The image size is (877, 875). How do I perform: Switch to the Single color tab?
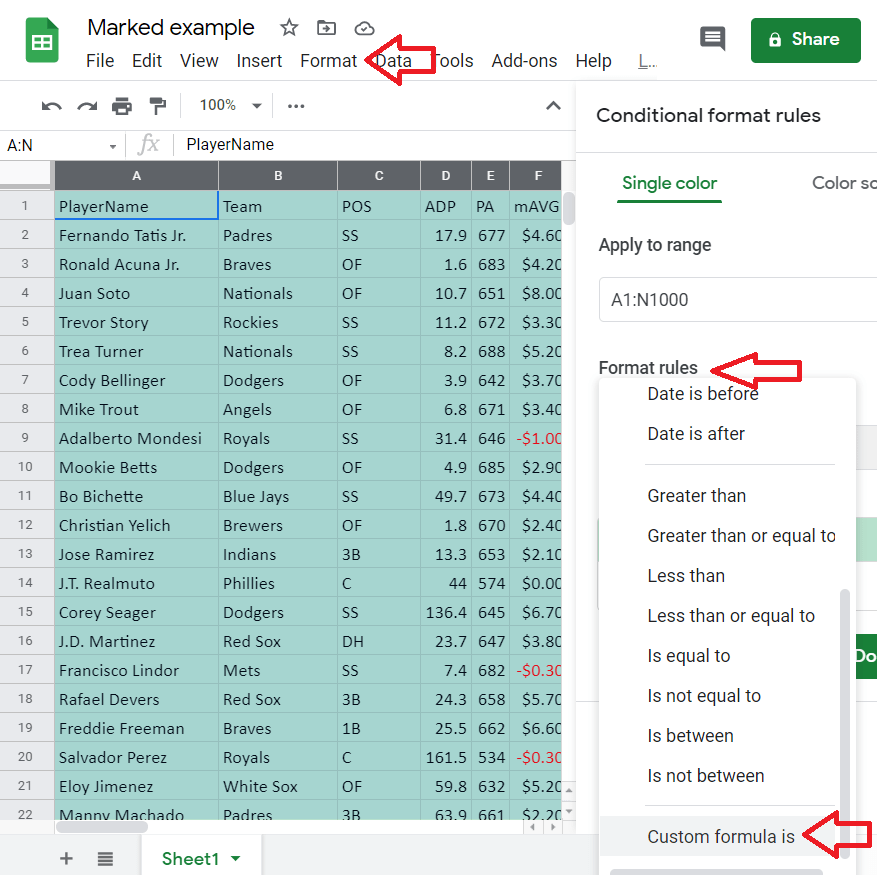(669, 184)
